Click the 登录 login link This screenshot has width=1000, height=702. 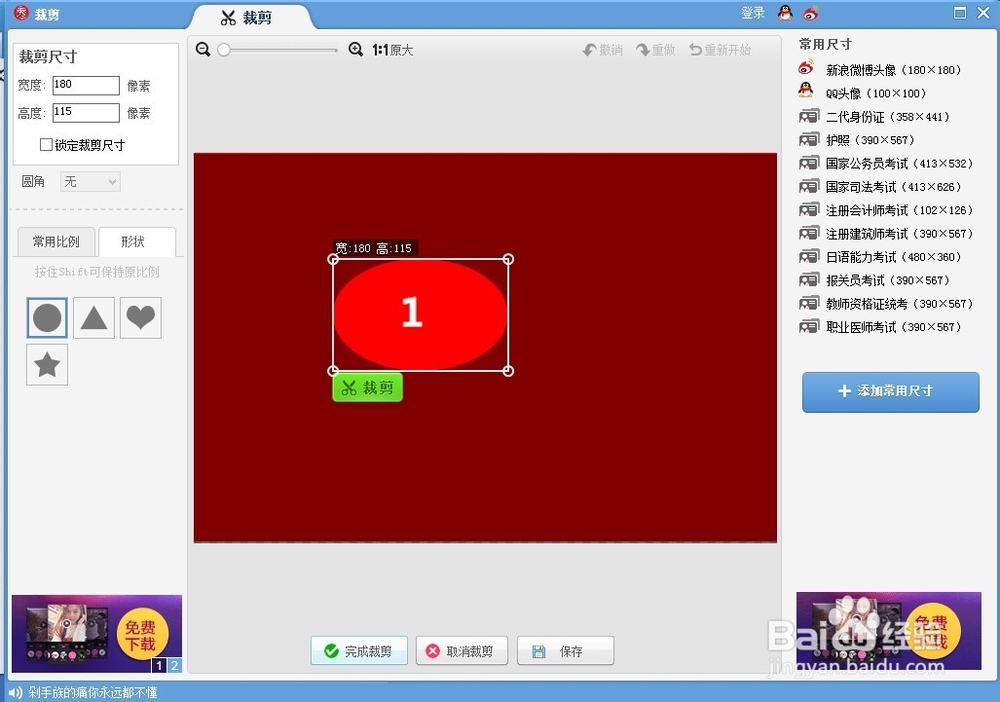[x=753, y=13]
